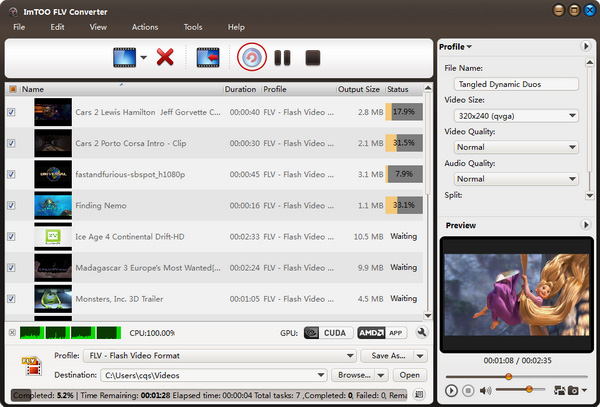Open the Tools menu
The height and width of the screenshot is (407, 600).
(193, 27)
